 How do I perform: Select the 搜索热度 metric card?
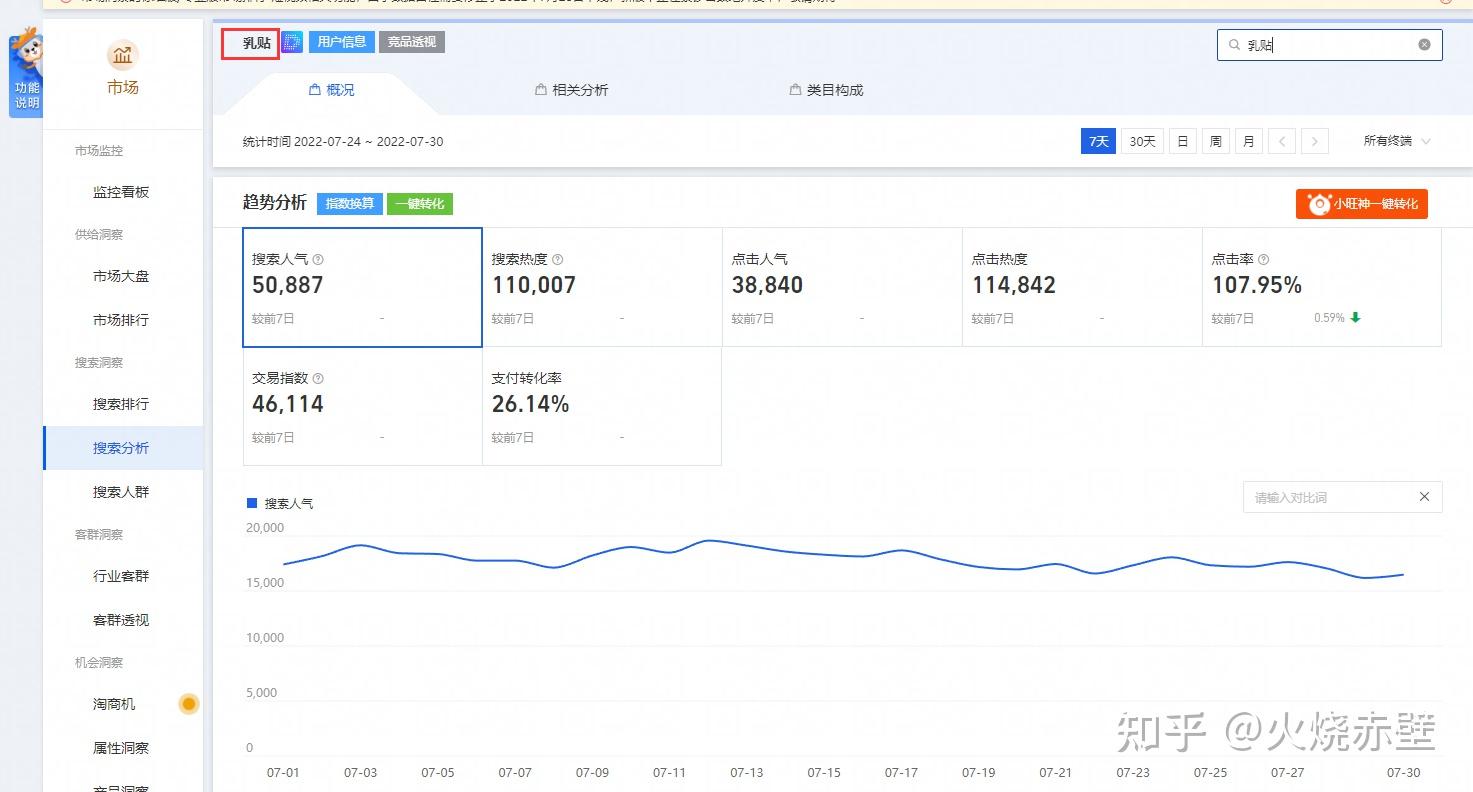pyautogui.click(x=602, y=288)
